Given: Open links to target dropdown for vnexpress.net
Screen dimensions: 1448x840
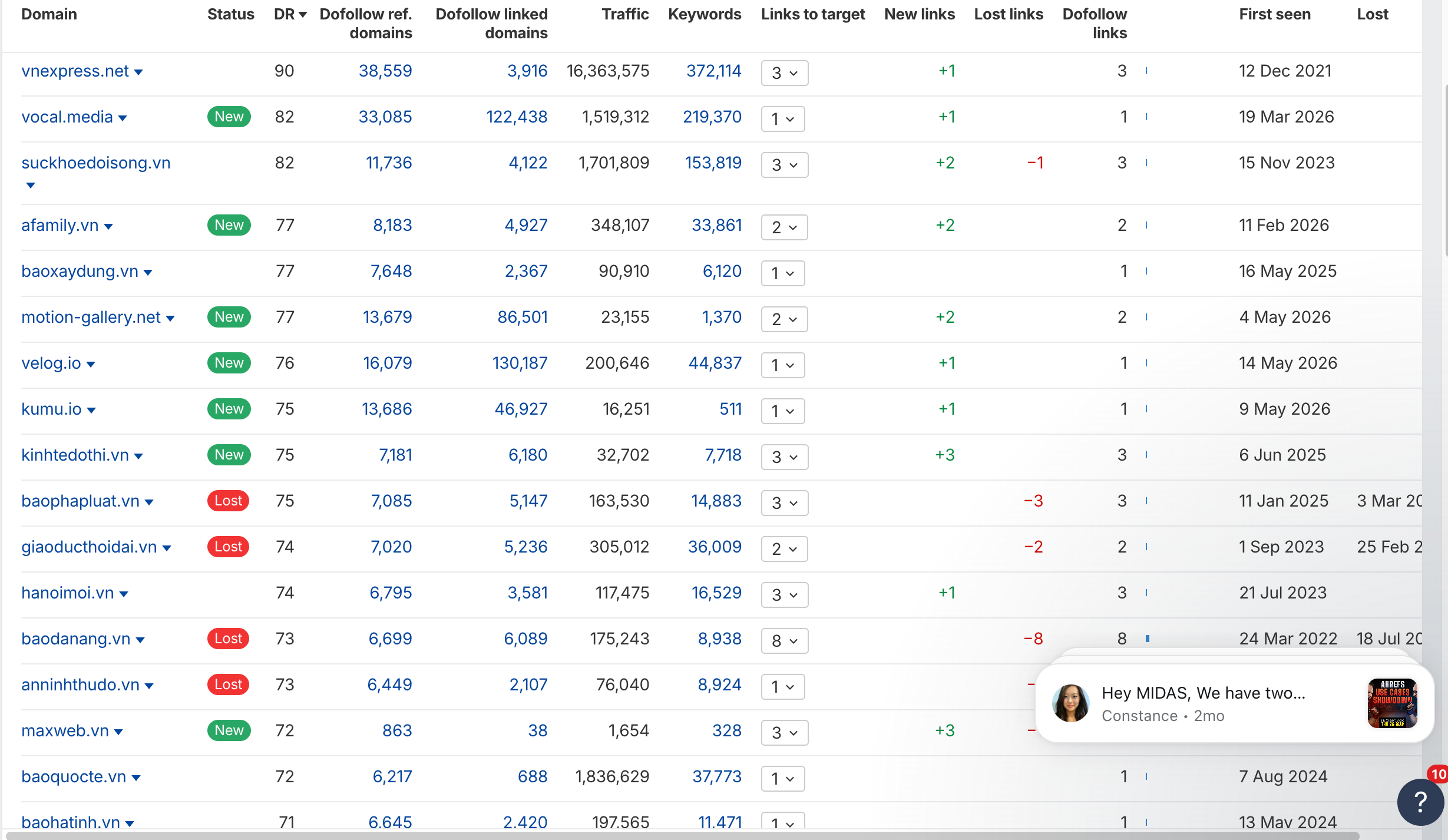Looking at the screenshot, I should (785, 73).
